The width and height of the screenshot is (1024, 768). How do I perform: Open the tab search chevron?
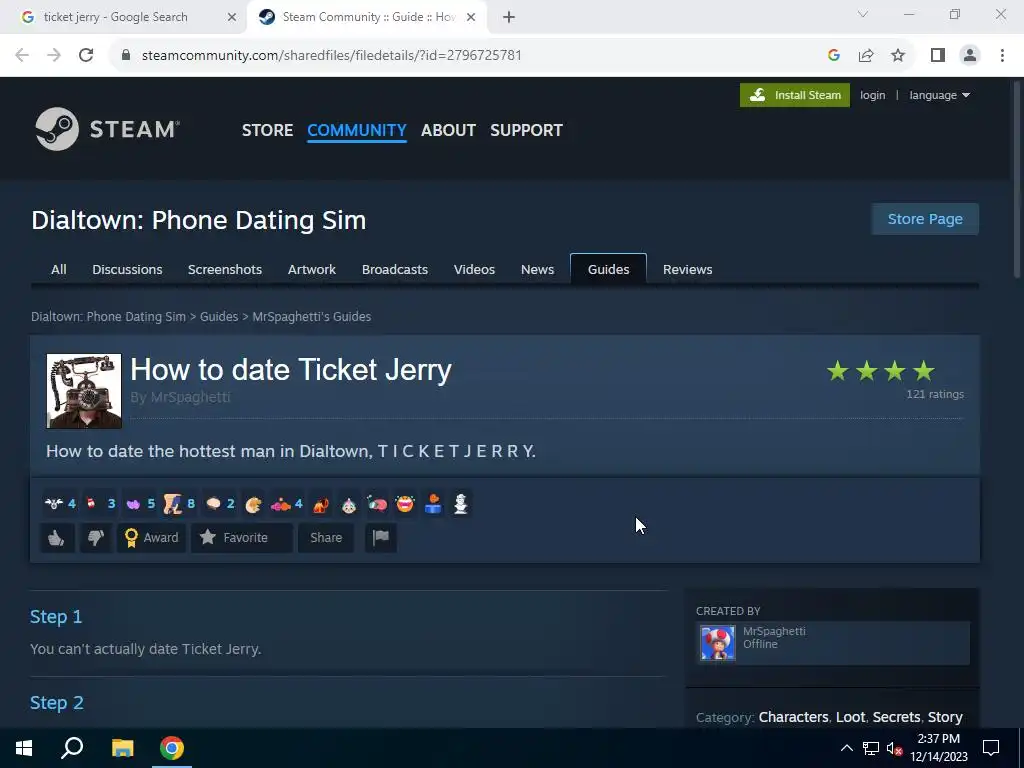863,14
